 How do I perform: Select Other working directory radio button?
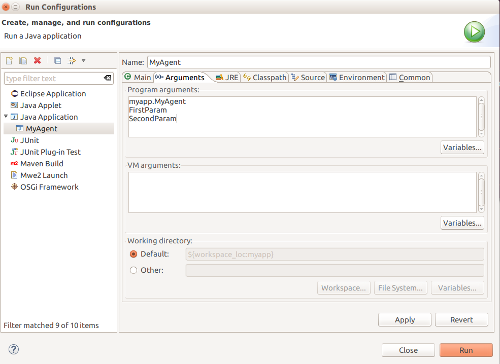point(133,270)
